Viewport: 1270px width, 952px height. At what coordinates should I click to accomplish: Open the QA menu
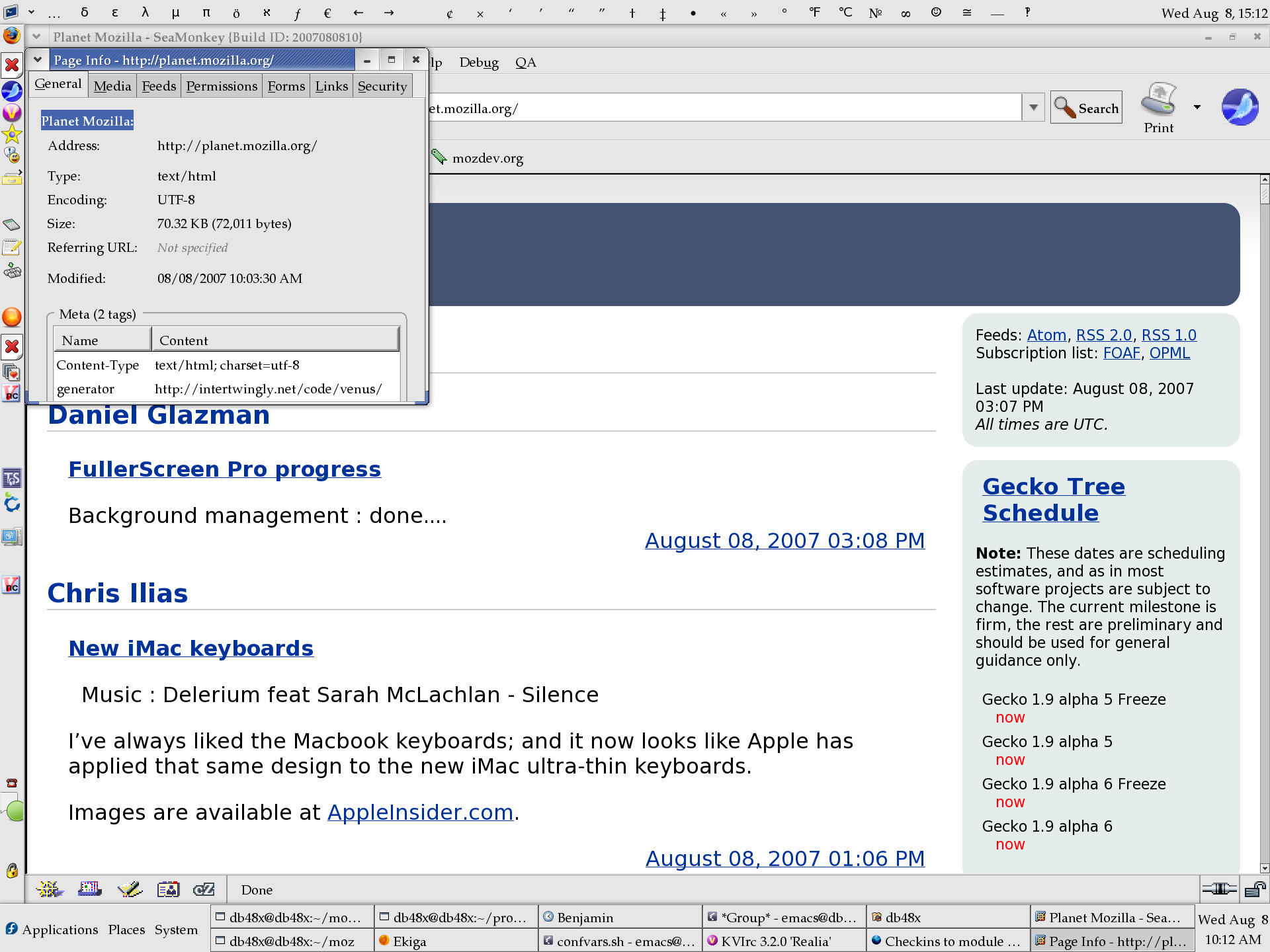pyautogui.click(x=526, y=62)
